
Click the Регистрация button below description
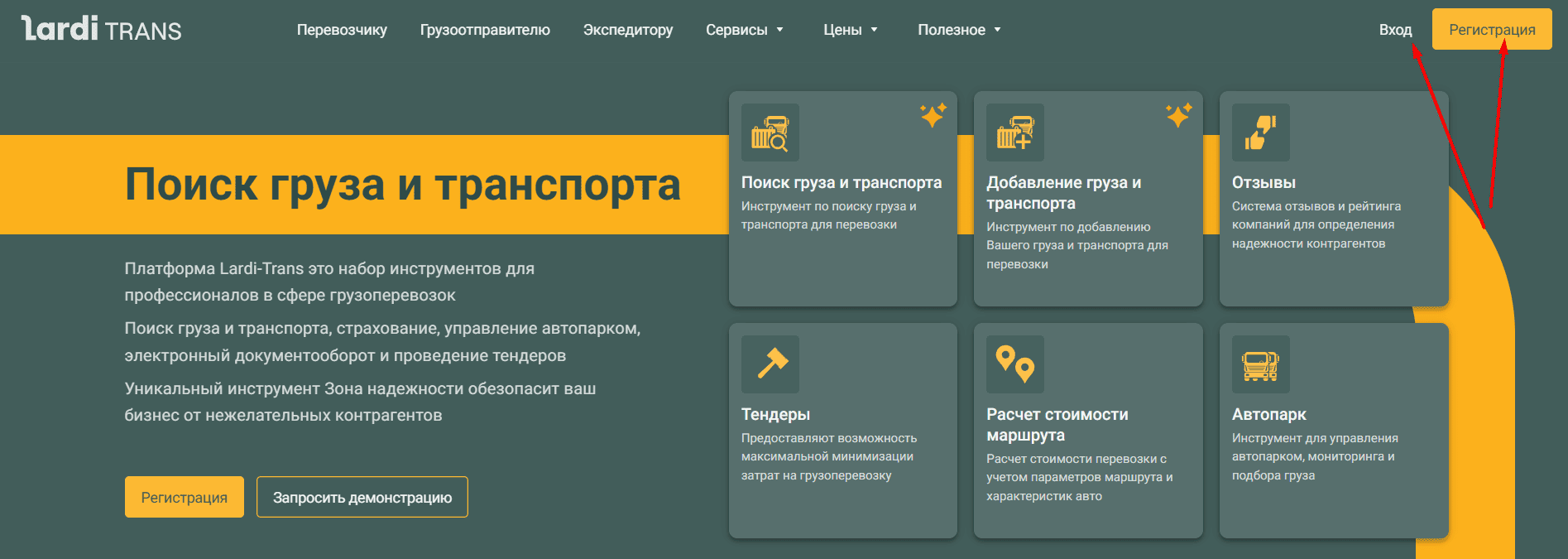(185, 497)
